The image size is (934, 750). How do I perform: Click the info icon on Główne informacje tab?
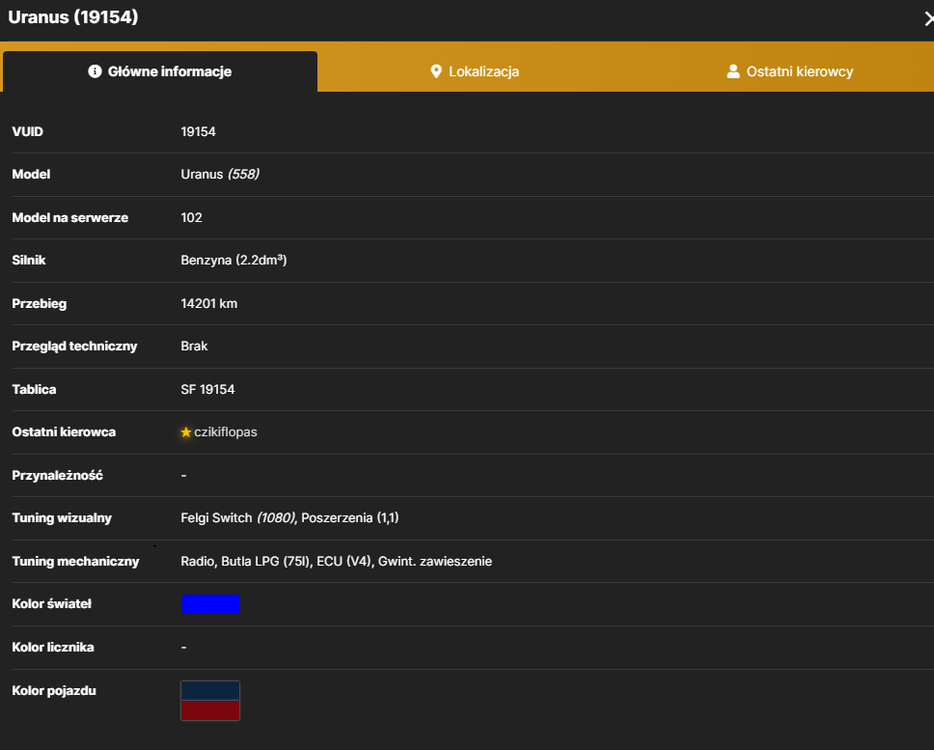95,71
